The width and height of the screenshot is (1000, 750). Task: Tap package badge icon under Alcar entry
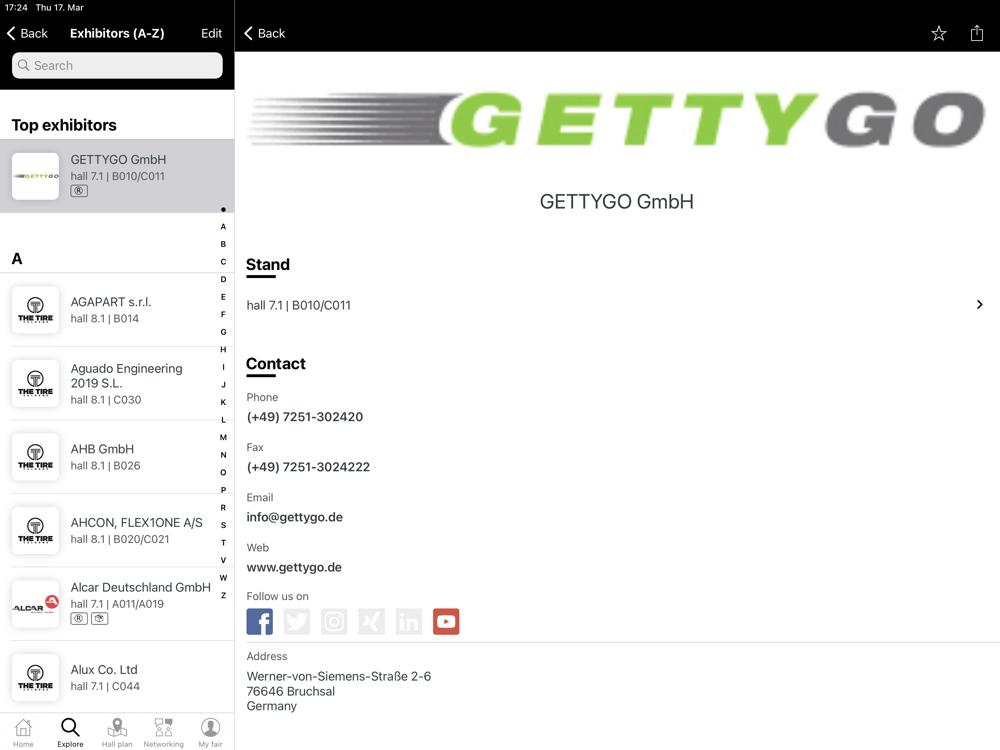(x=99, y=619)
